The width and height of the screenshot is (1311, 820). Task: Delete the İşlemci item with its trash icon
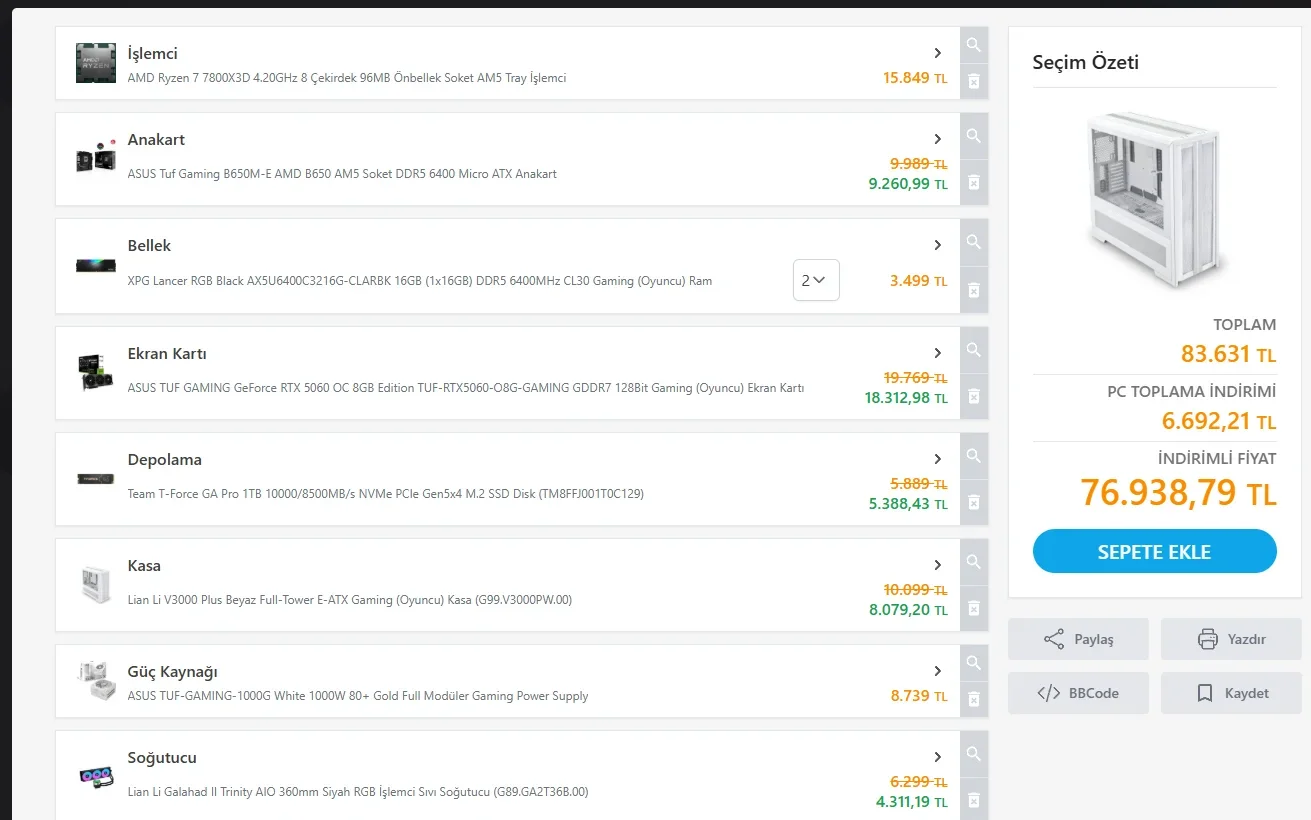[973, 82]
